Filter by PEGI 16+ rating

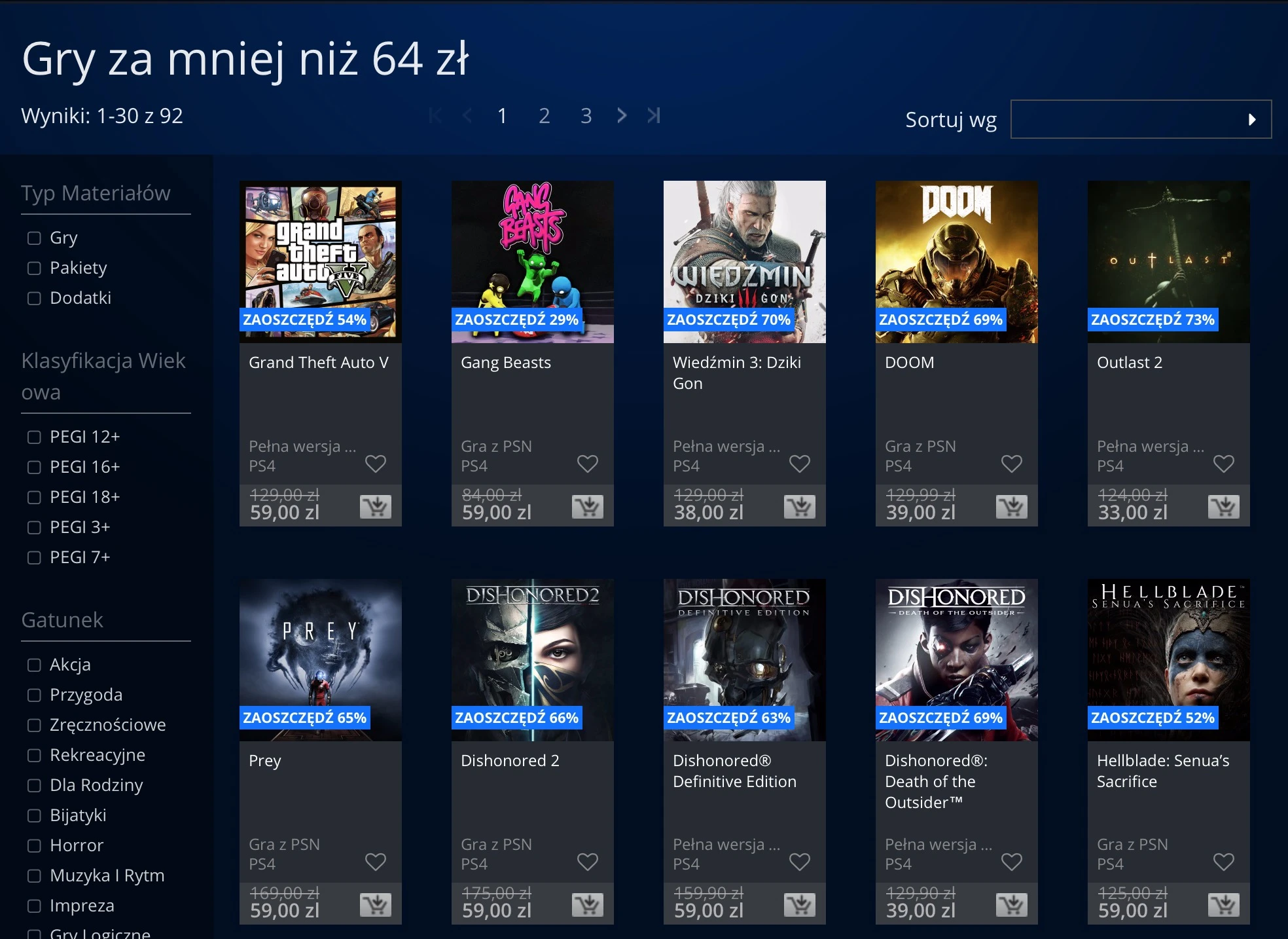pos(34,467)
